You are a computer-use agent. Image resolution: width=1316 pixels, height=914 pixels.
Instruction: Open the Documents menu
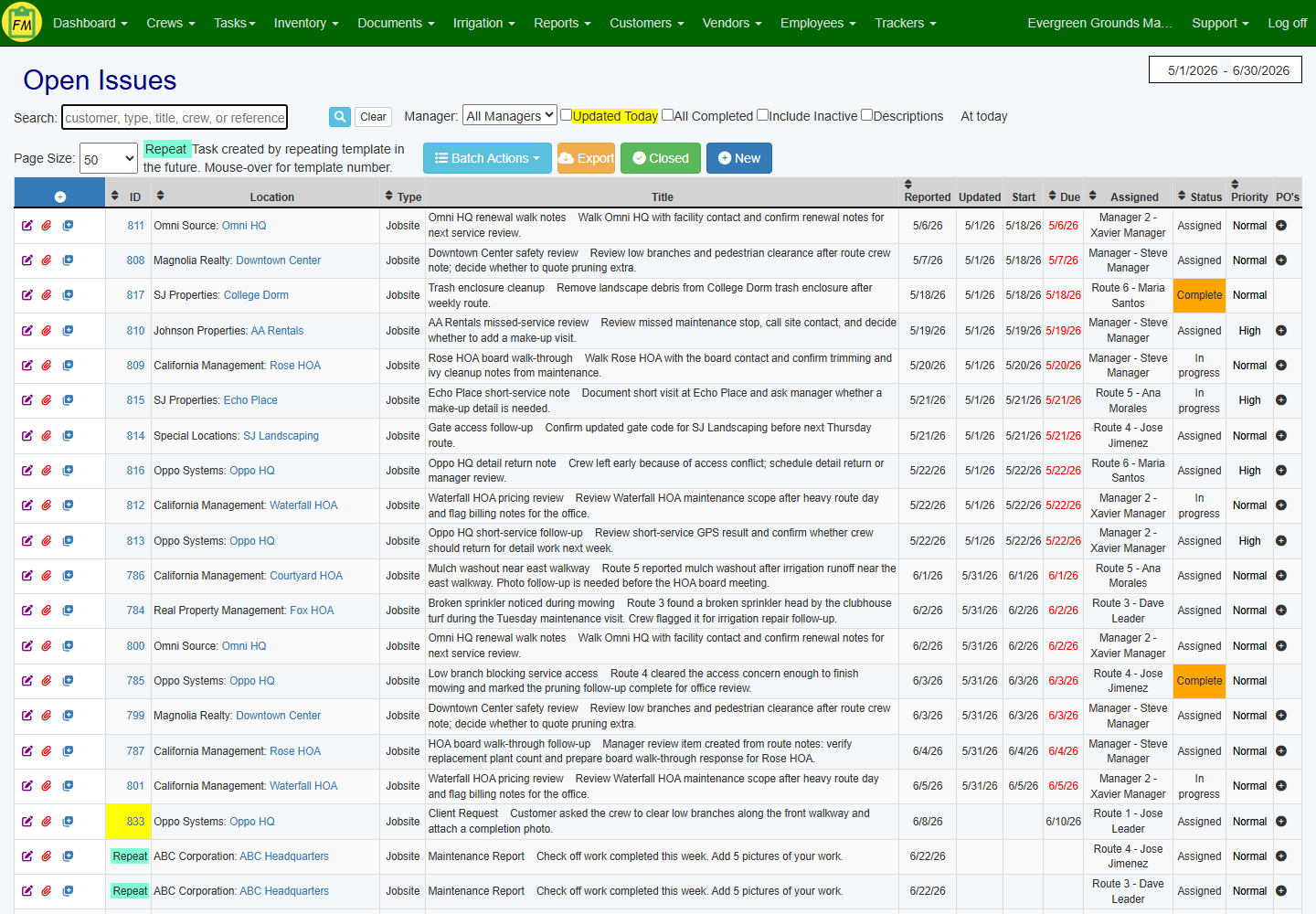pyautogui.click(x=396, y=23)
